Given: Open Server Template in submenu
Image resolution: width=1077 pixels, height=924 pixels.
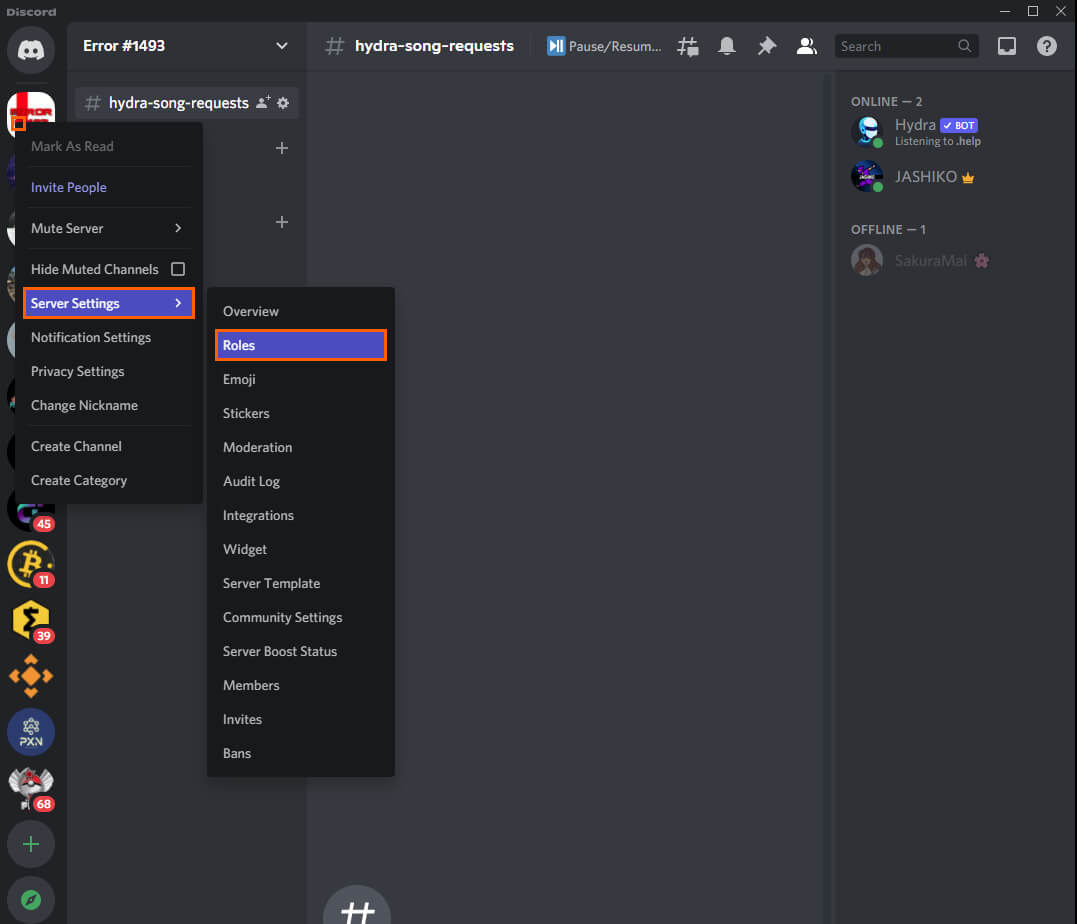Looking at the screenshot, I should [x=301, y=583].
